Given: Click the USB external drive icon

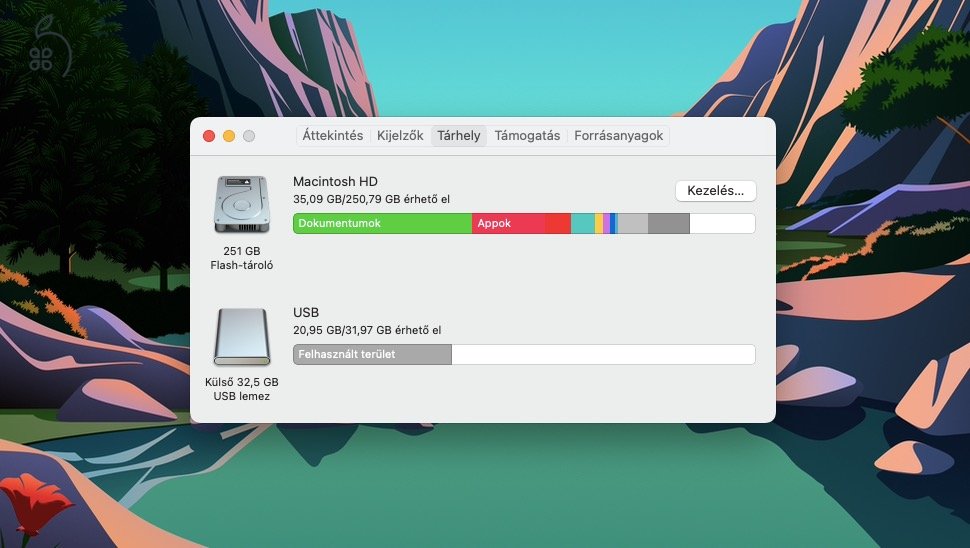Looking at the screenshot, I should (242, 336).
